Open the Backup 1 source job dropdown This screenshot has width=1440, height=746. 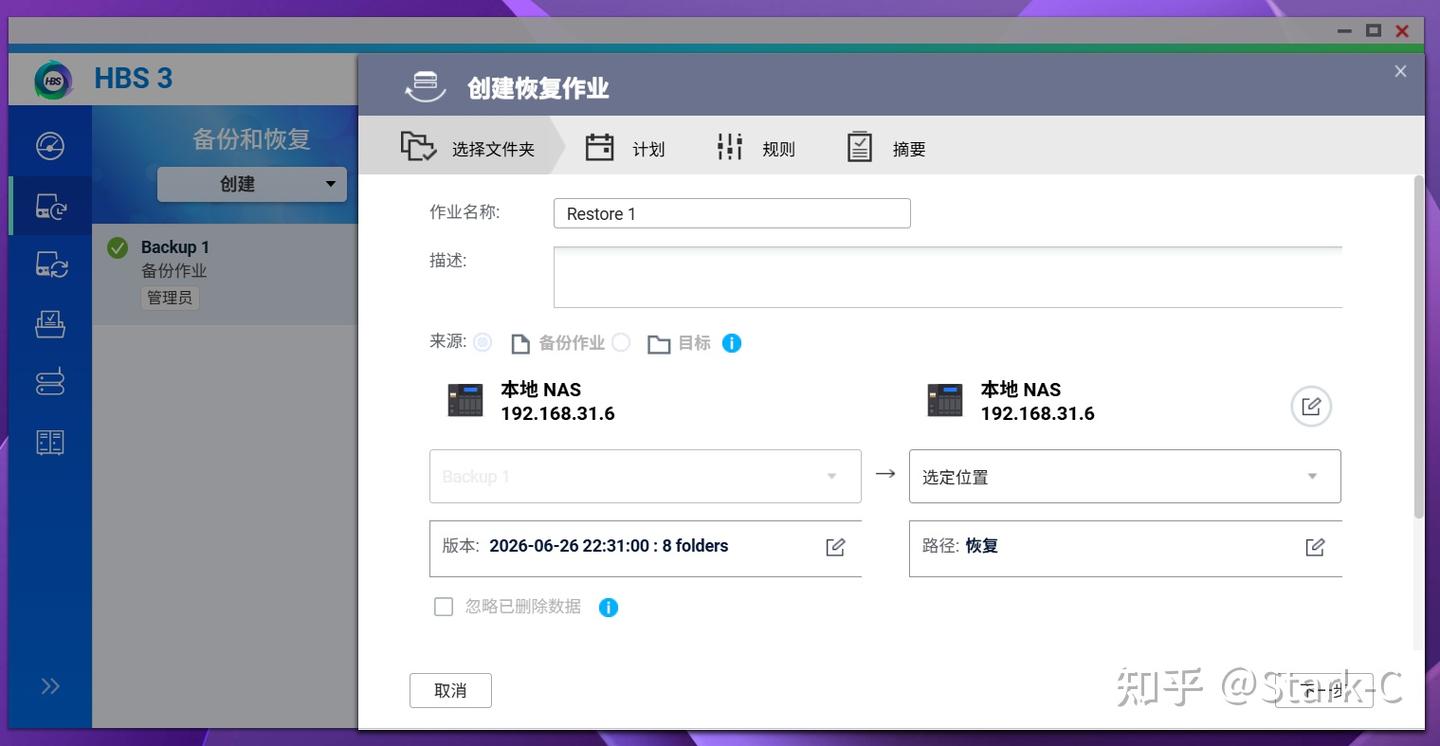tap(645, 476)
